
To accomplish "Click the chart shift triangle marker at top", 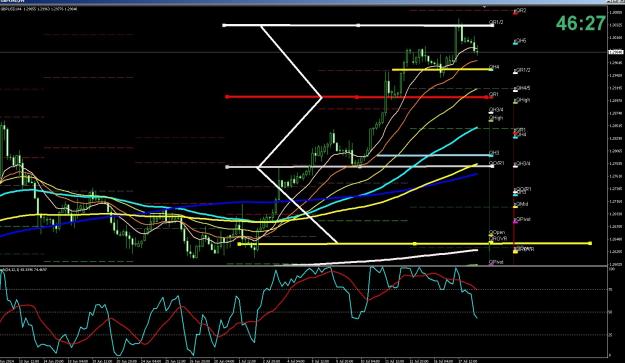I will tap(484, 7).
